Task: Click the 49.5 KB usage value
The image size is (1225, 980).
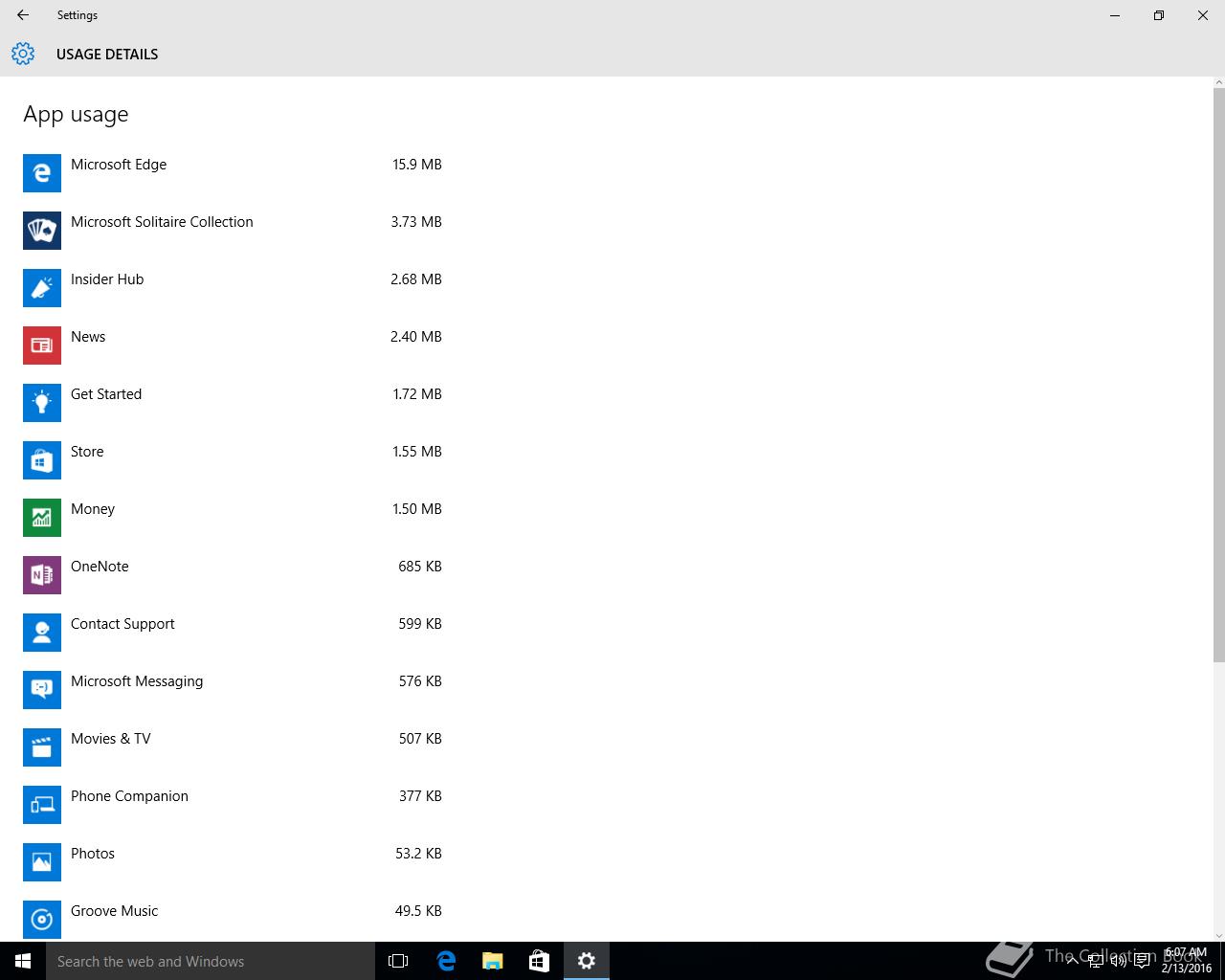Action: point(418,911)
